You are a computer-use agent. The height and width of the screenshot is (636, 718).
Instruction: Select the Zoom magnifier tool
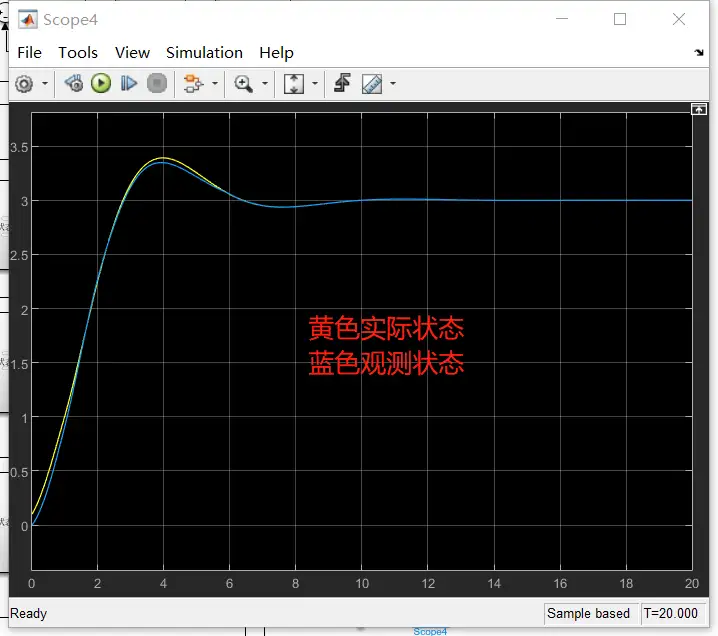point(243,84)
